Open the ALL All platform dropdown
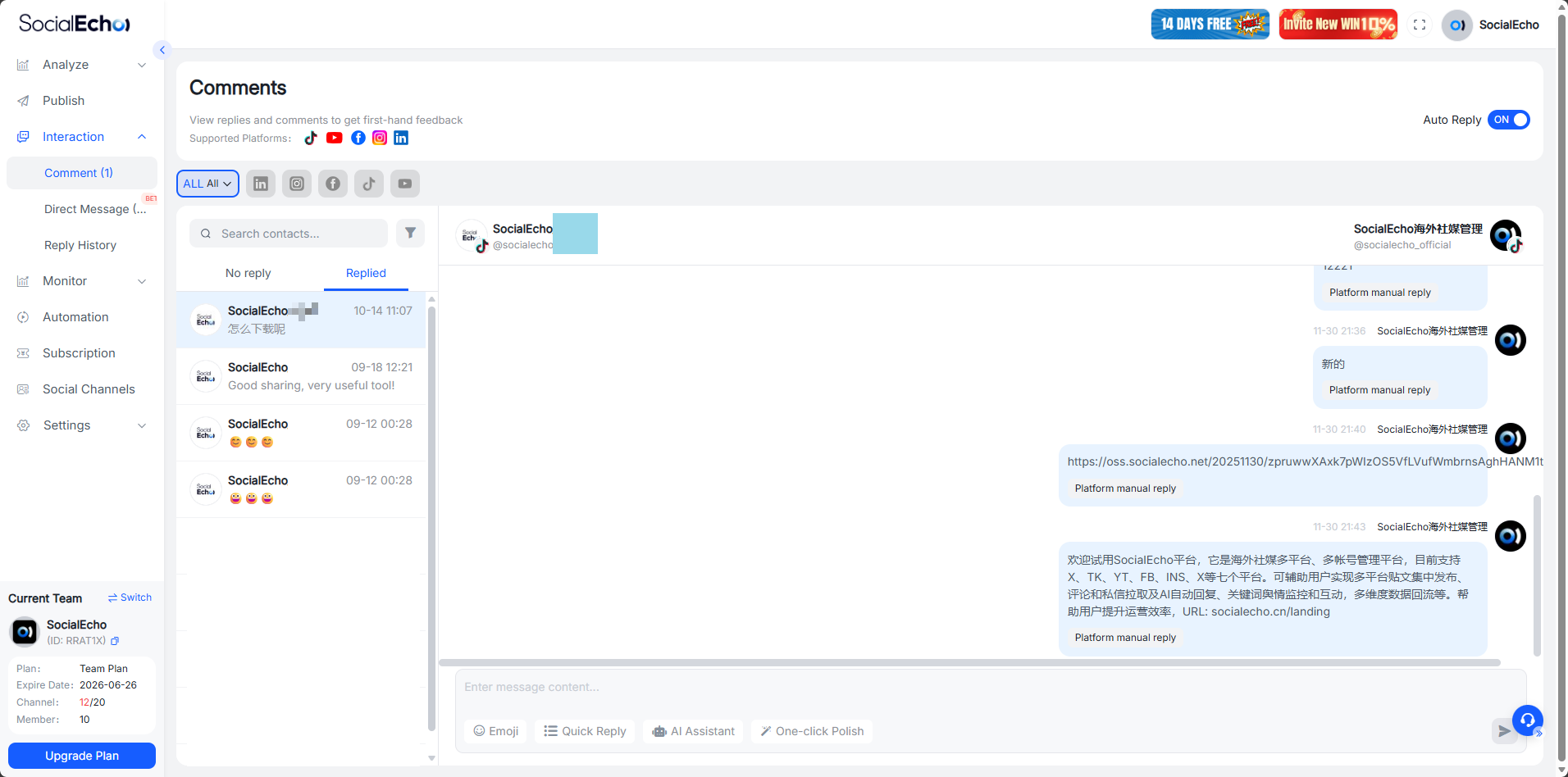The width and height of the screenshot is (1568, 777). tap(207, 184)
